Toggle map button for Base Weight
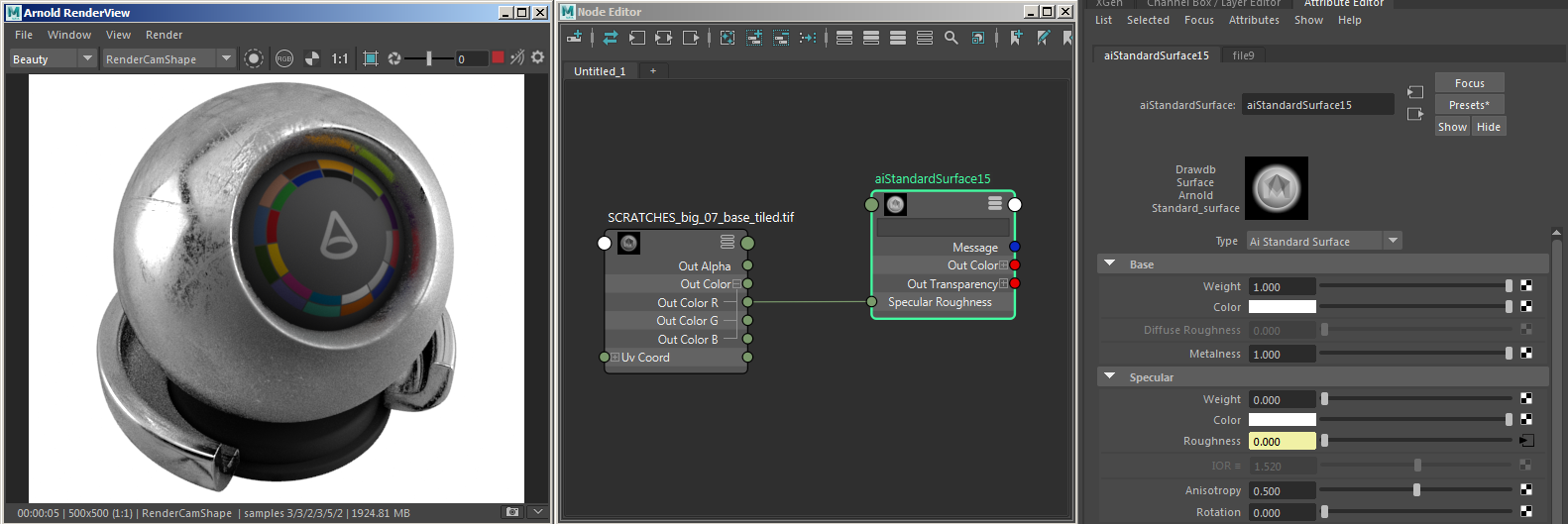 click(x=1526, y=286)
